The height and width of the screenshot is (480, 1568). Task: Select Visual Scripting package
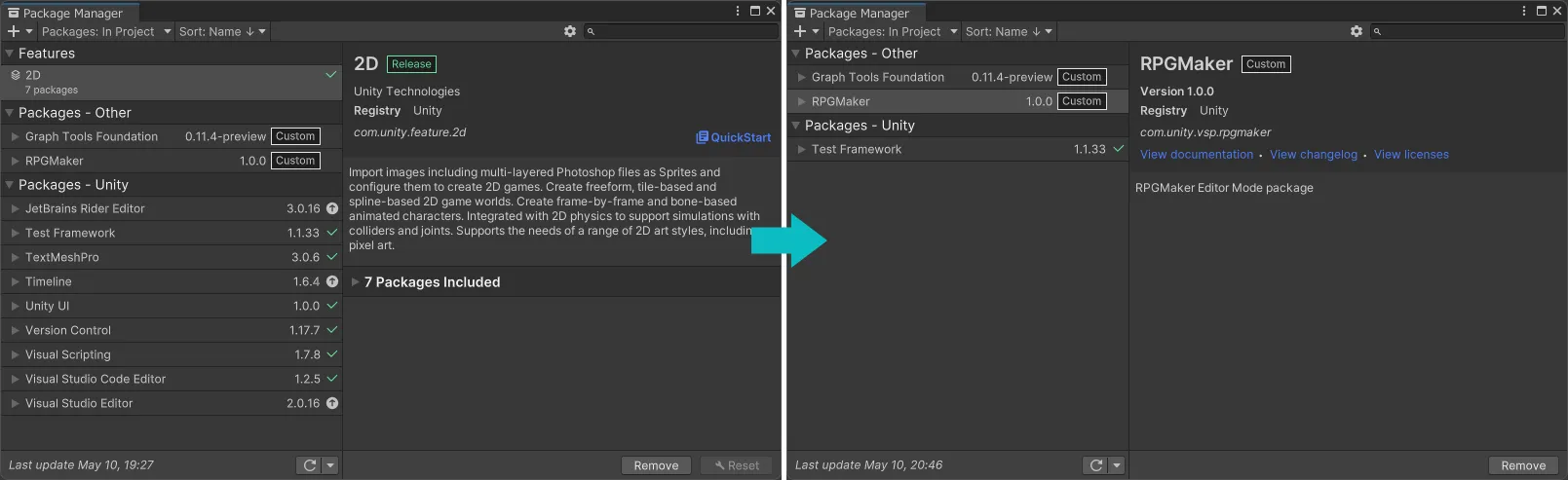pos(172,354)
